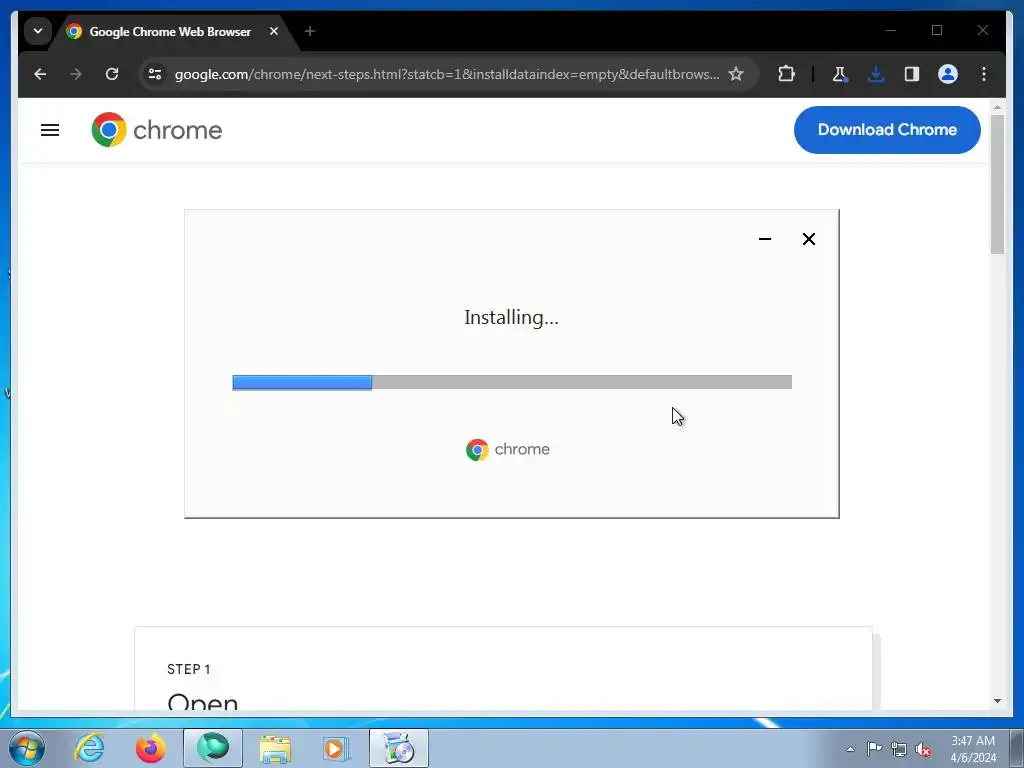Open Windows Media Player on taskbar
The image size is (1024, 768).
[336, 748]
